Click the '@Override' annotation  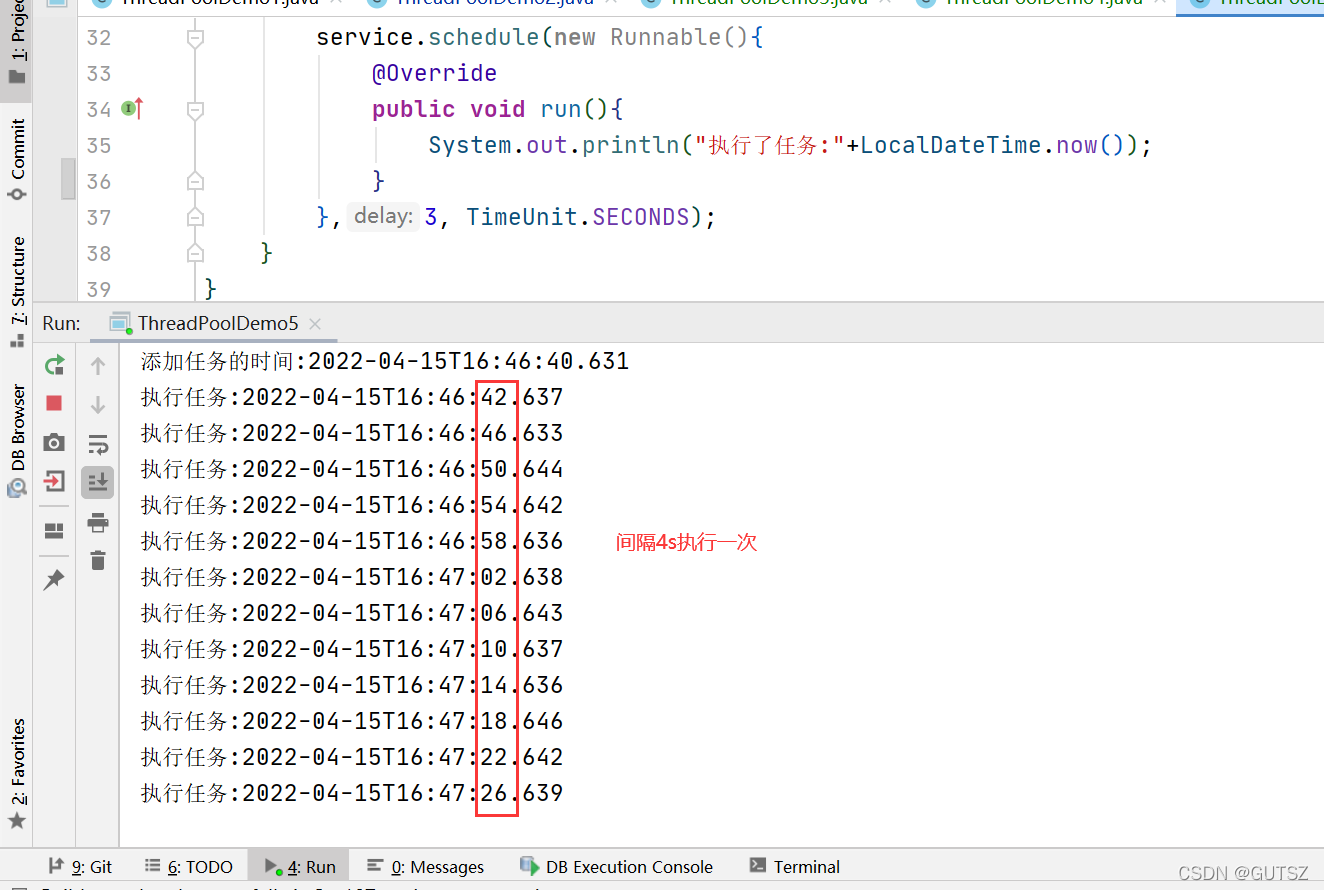(435, 73)
